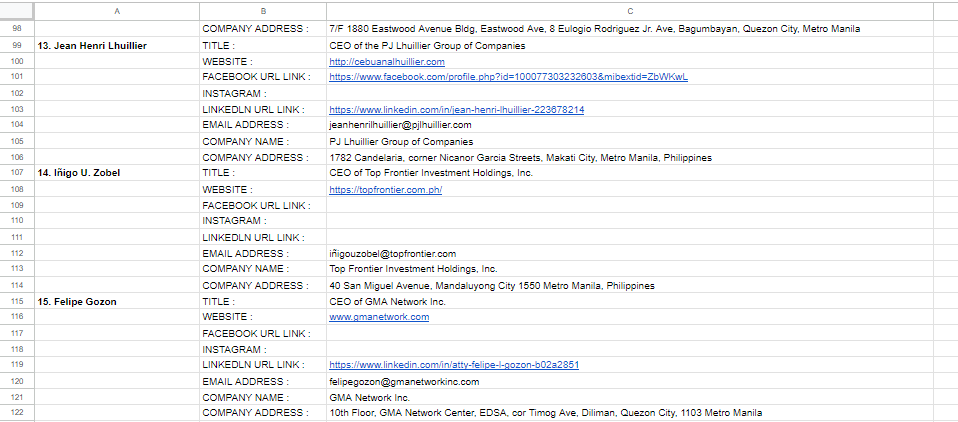958x422 pixels.
Task: Select empty Facebook value cell in row 117
Action: 630,334
